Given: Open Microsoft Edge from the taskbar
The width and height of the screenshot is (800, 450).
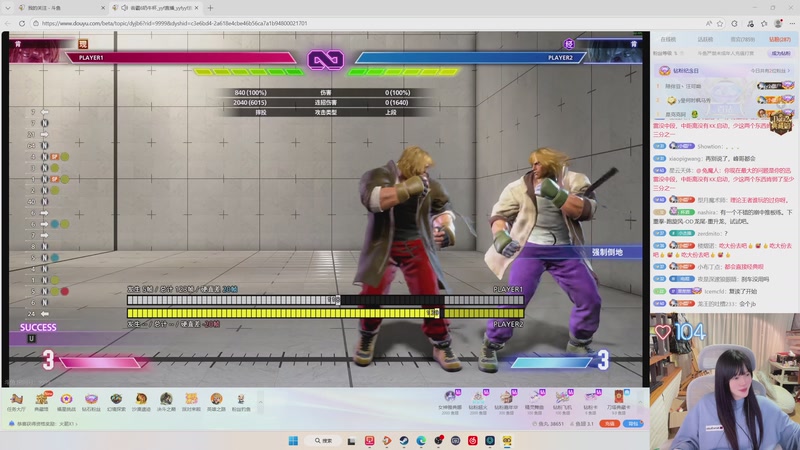Looking at the screenshot, I should (421, 440).
